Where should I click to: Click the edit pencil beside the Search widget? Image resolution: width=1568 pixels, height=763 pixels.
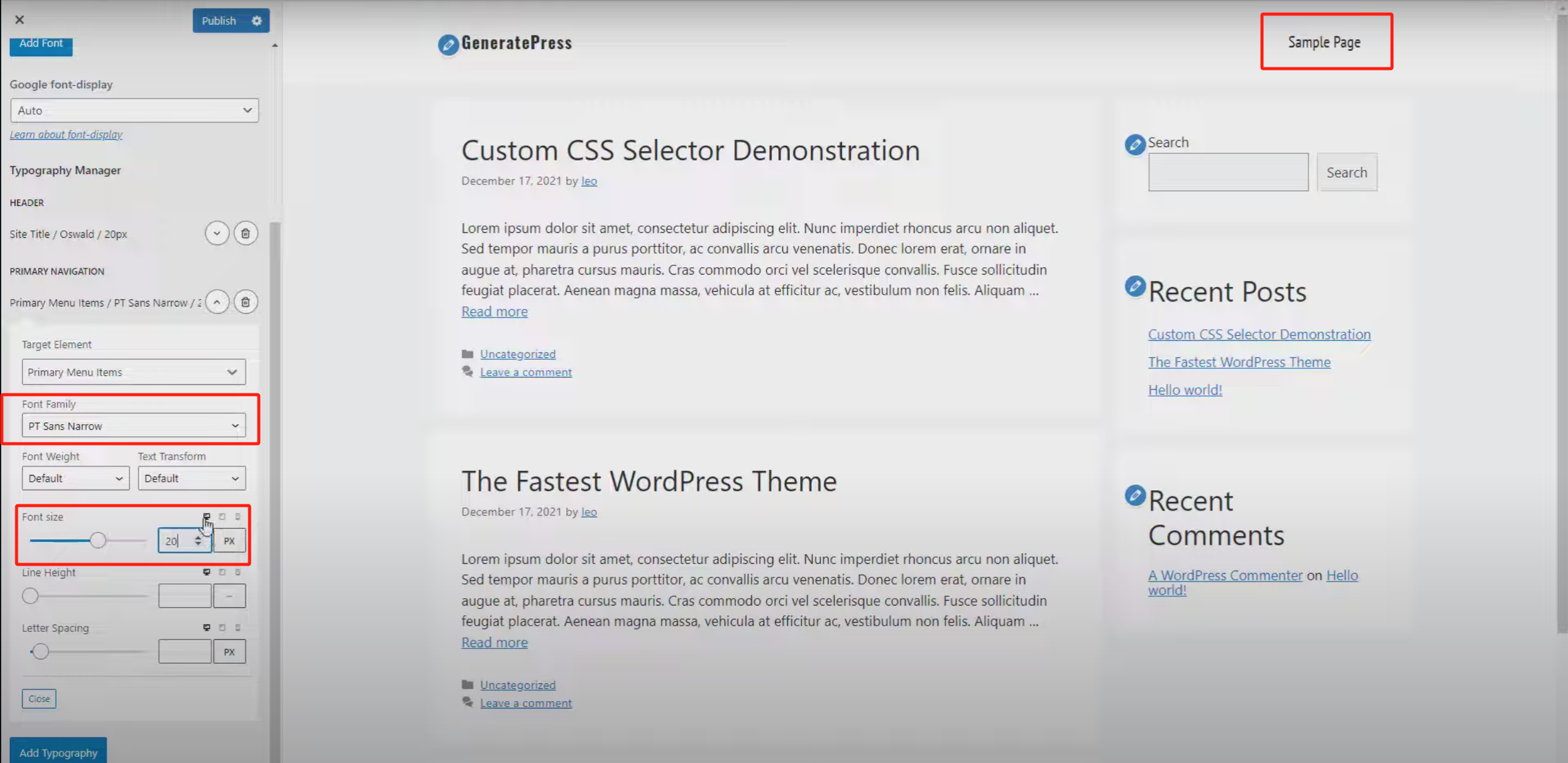pos(1134,145)
